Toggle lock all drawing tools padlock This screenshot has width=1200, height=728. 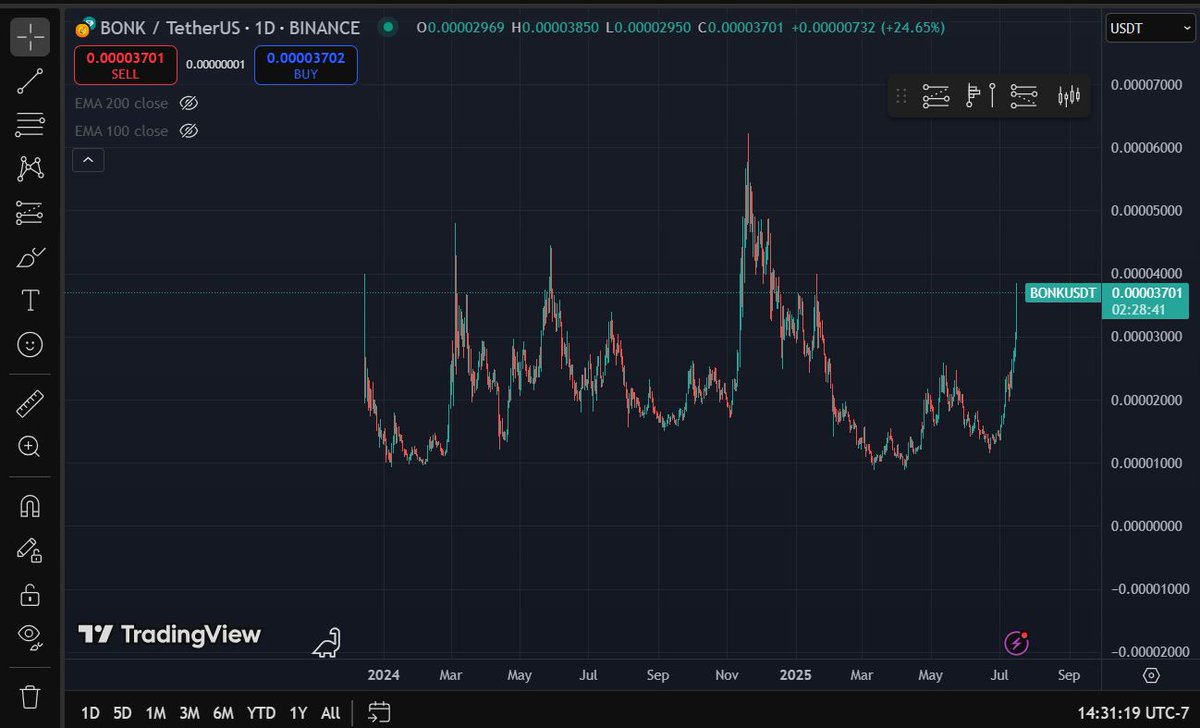point(31,594)
